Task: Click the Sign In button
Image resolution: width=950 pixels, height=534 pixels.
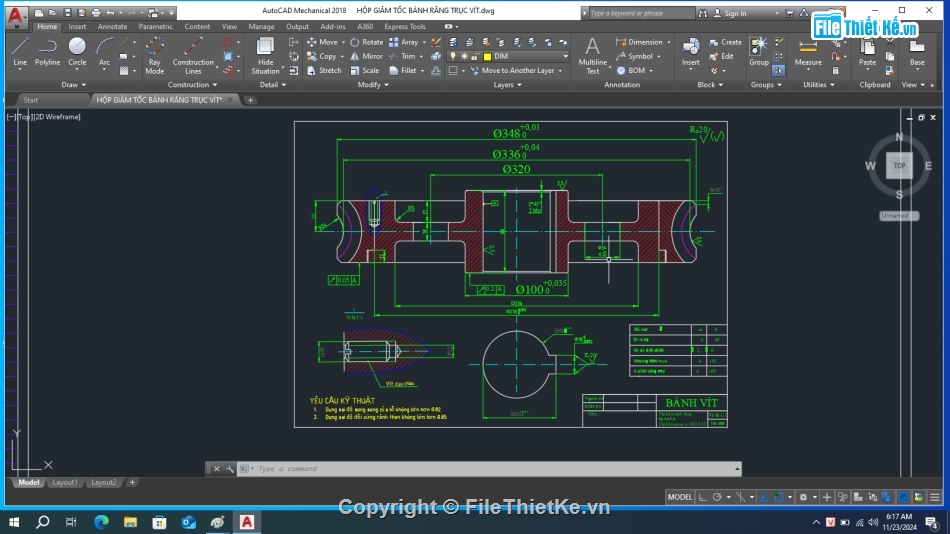Action: click(729, 13)
